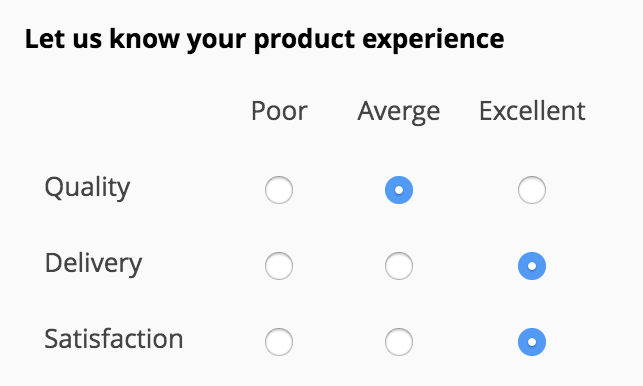This screenshot has width=643, height=386.
Task: Choose Poor for the Delivery row
Action: pyautogui.click(x=279, y=266)
